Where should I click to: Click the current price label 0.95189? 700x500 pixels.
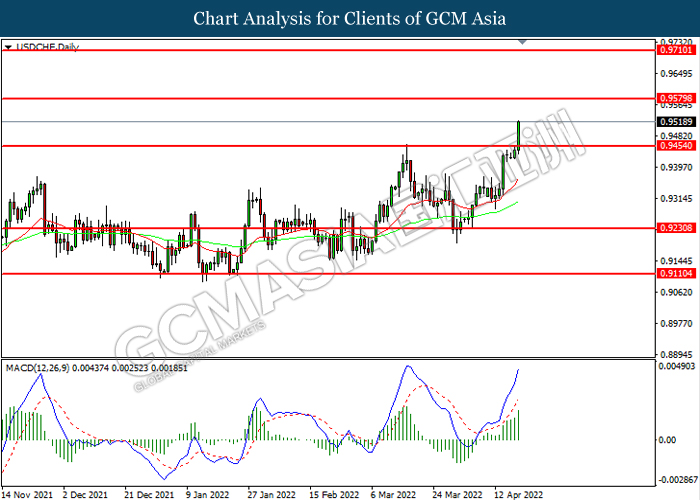click(676, 121)
